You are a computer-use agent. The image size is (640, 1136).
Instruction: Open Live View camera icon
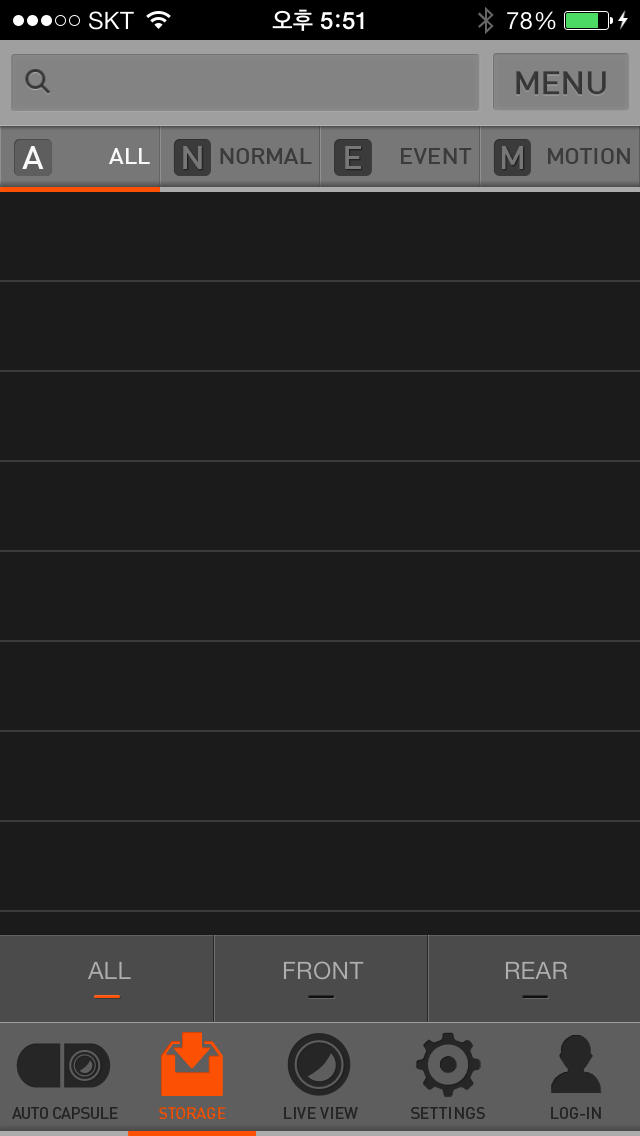[319, 1066]
